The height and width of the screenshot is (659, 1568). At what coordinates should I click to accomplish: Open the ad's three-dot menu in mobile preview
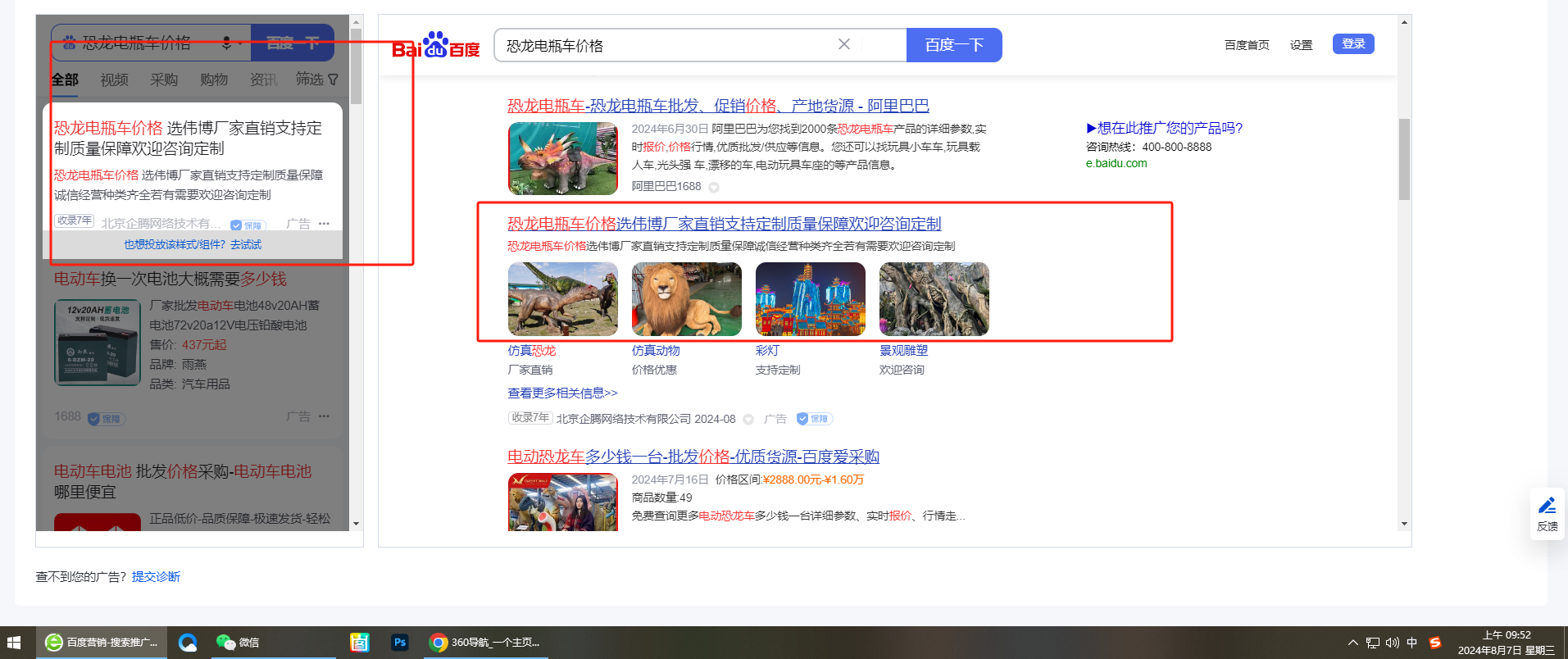324,224
